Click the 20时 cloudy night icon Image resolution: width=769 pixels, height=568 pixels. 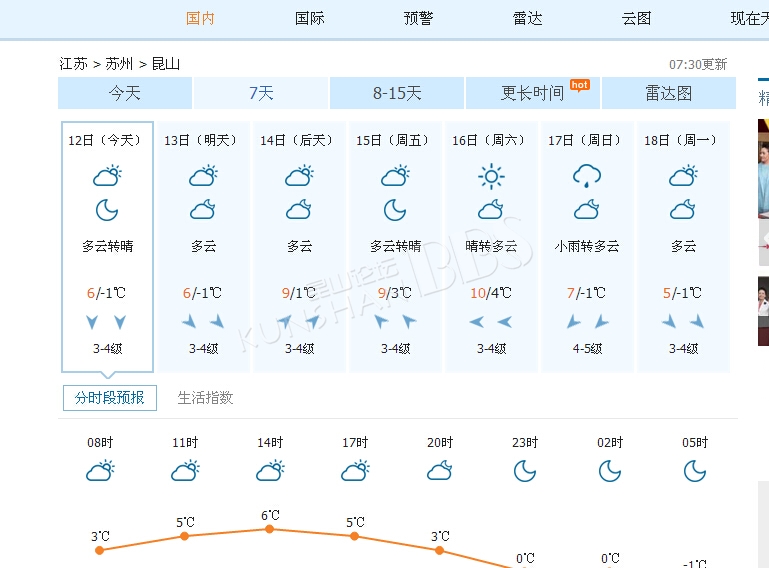[x=440, y=470]
